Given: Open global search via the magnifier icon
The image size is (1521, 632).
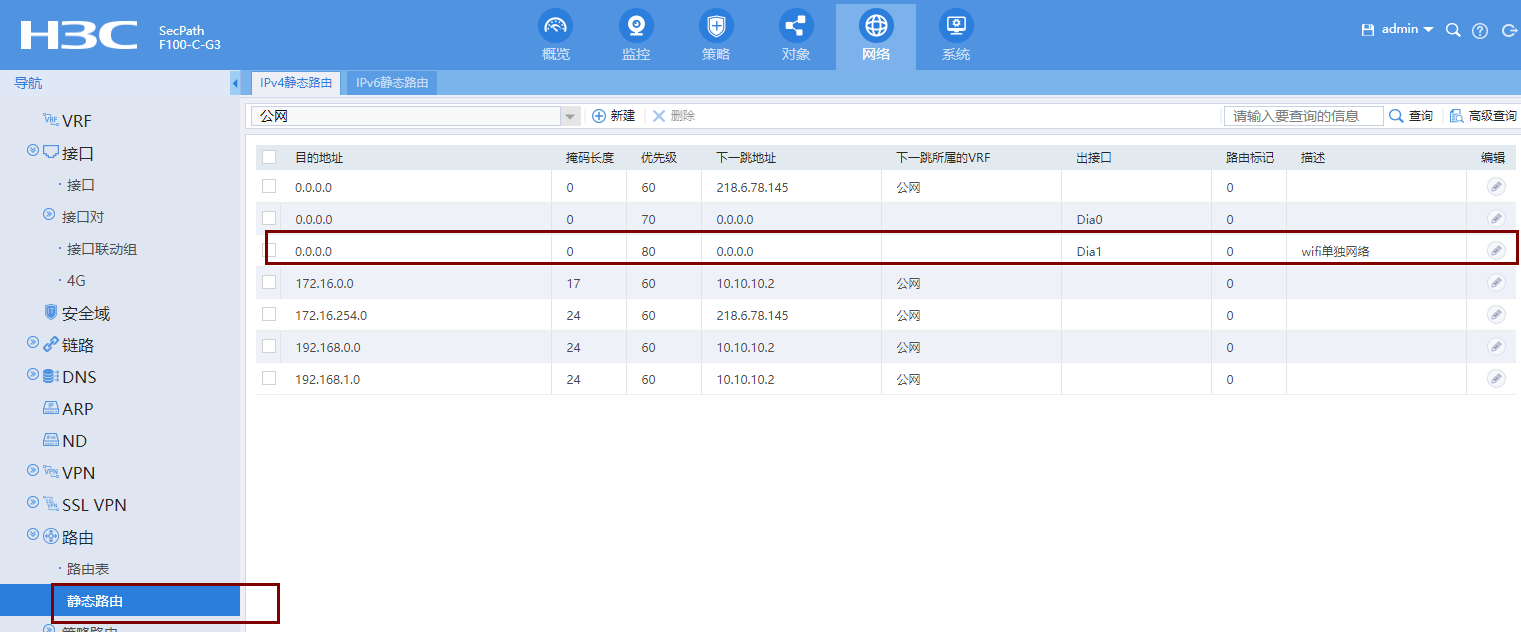Looking at the screenshot, I should [x=1453, y=30].
